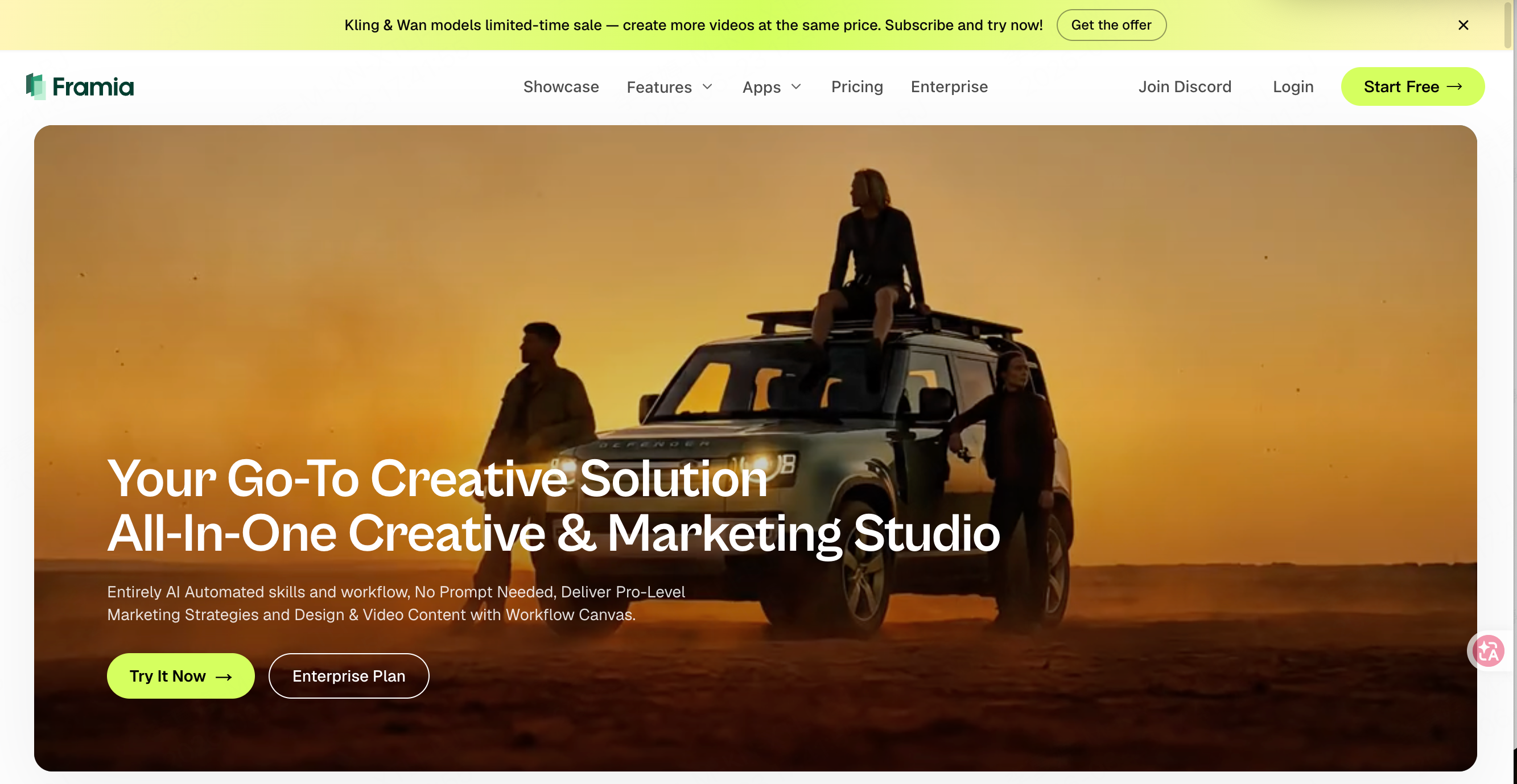Go to the Pricing page
The height and width of the screenshot is (784, 1517).
point(857,86)
